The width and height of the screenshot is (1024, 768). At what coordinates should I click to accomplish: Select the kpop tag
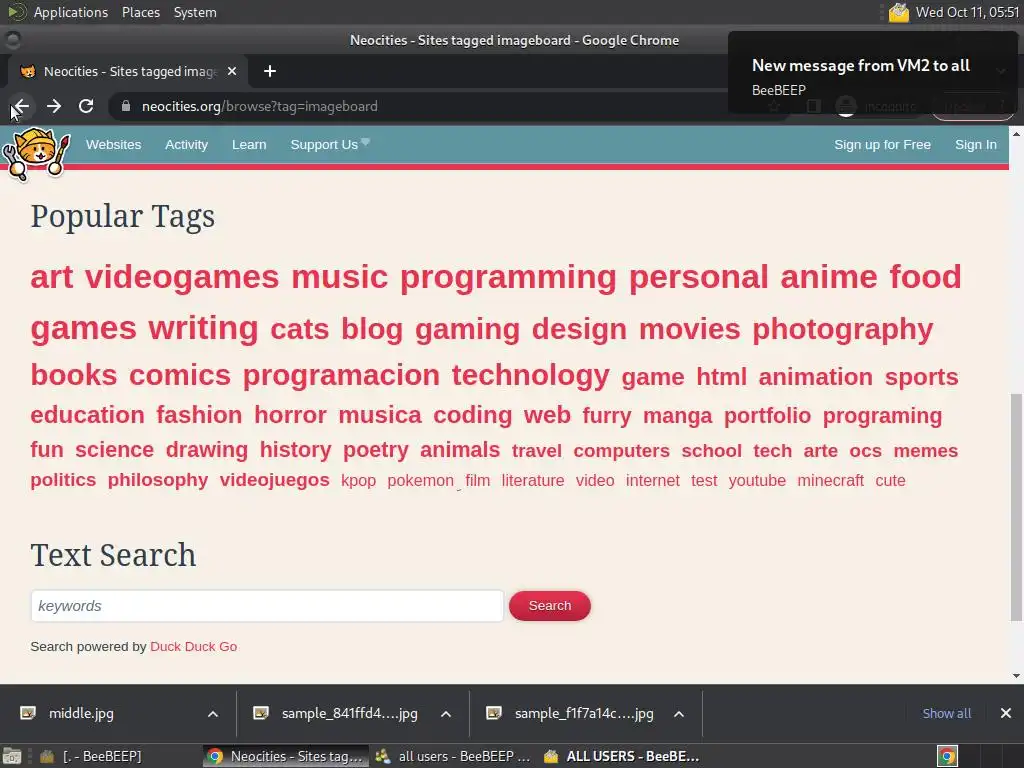pos(359,481)
